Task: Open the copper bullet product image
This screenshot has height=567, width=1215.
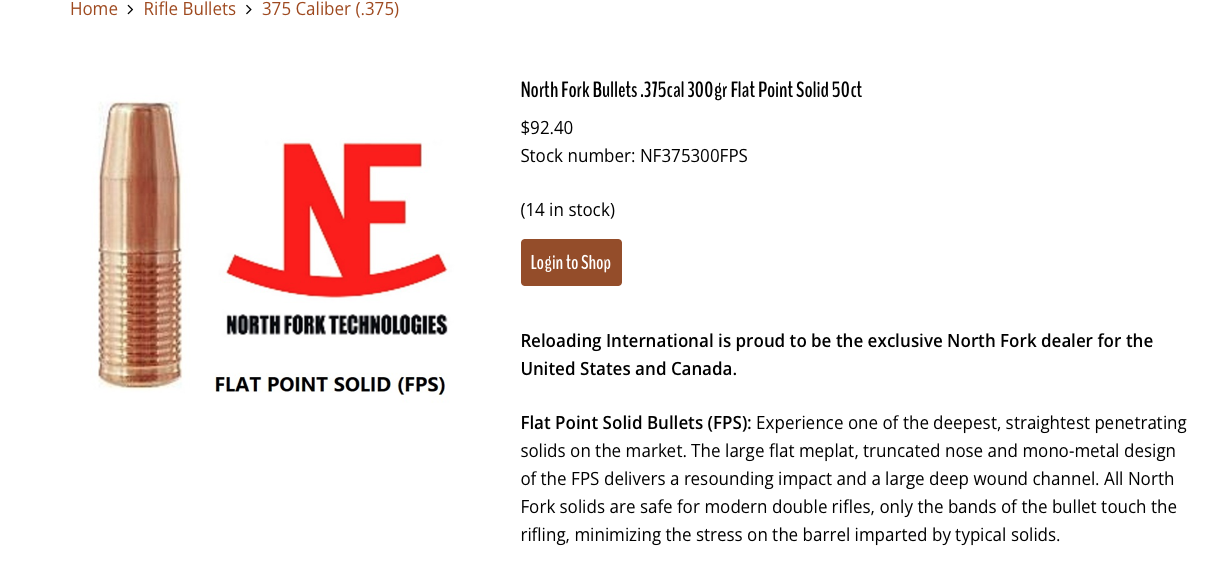Action: click(x=140, y=244)
